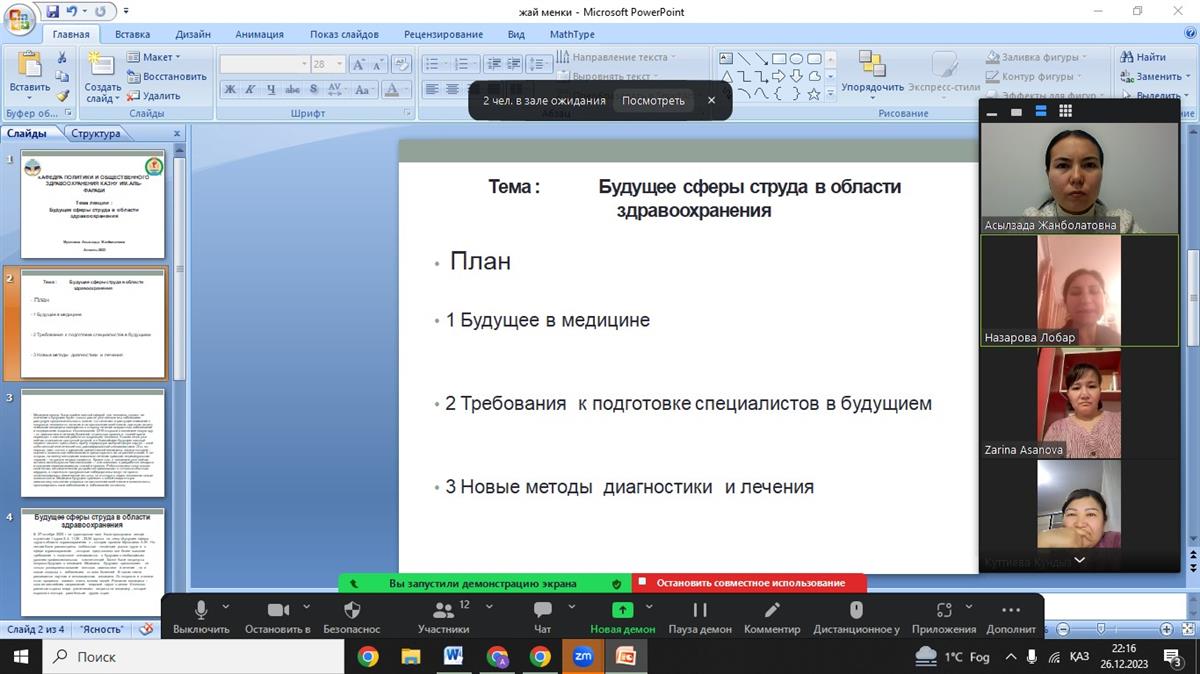Click the remote control mouse icon

856,610
